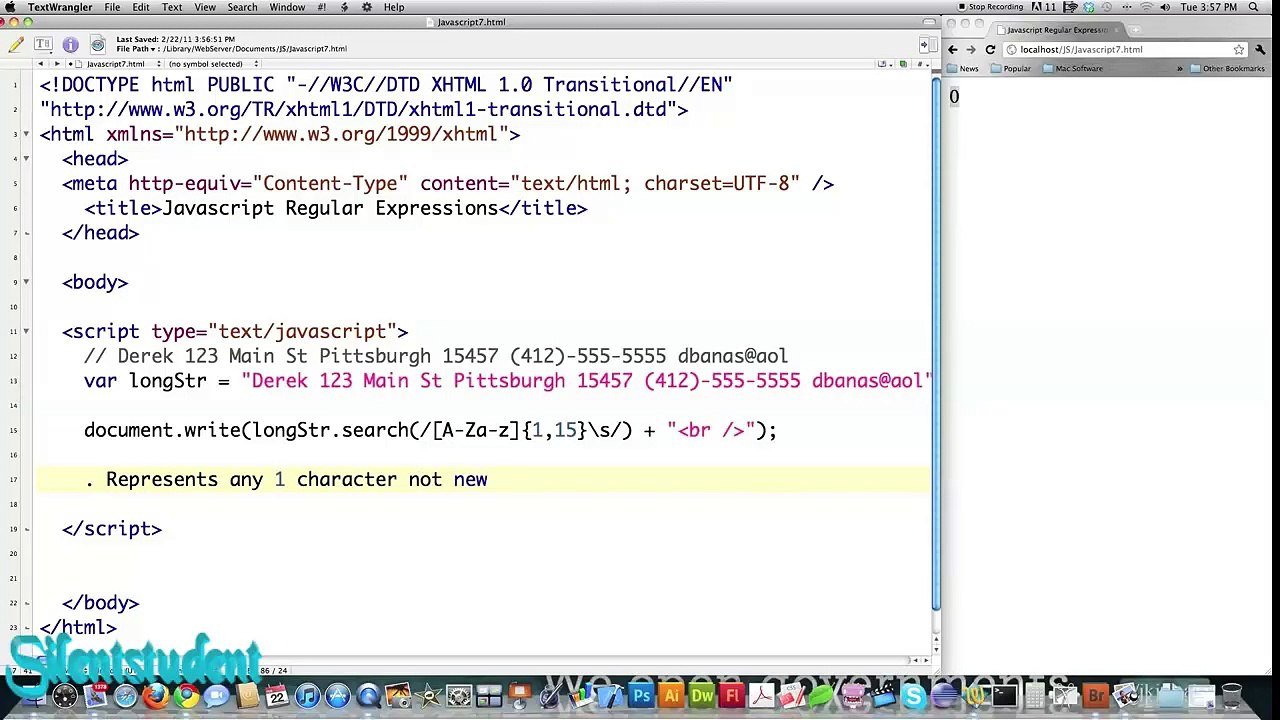
Task: Open the Help menu
Action: (x=394, y=7)
